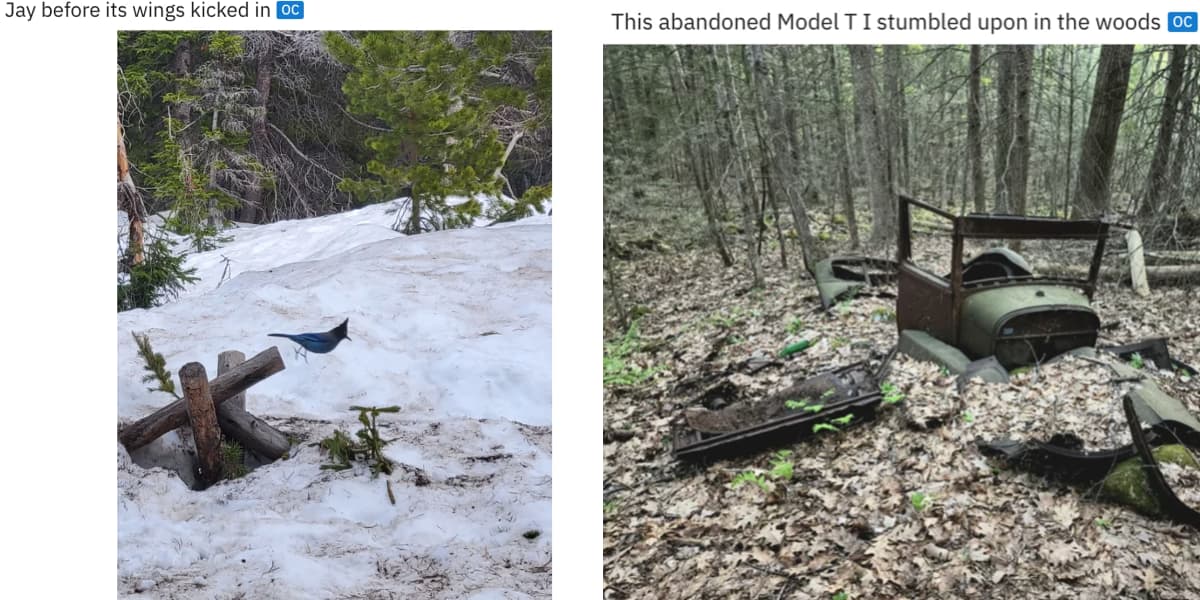1200x600 pixels.
Task: Open the abandoned Model T post title link
Action: tap(886, 22)
